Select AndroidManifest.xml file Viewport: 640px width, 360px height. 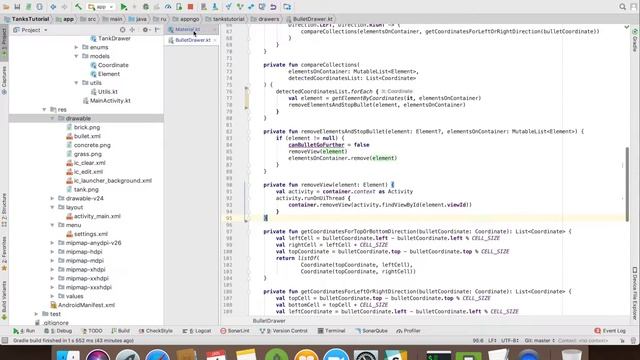82,305
